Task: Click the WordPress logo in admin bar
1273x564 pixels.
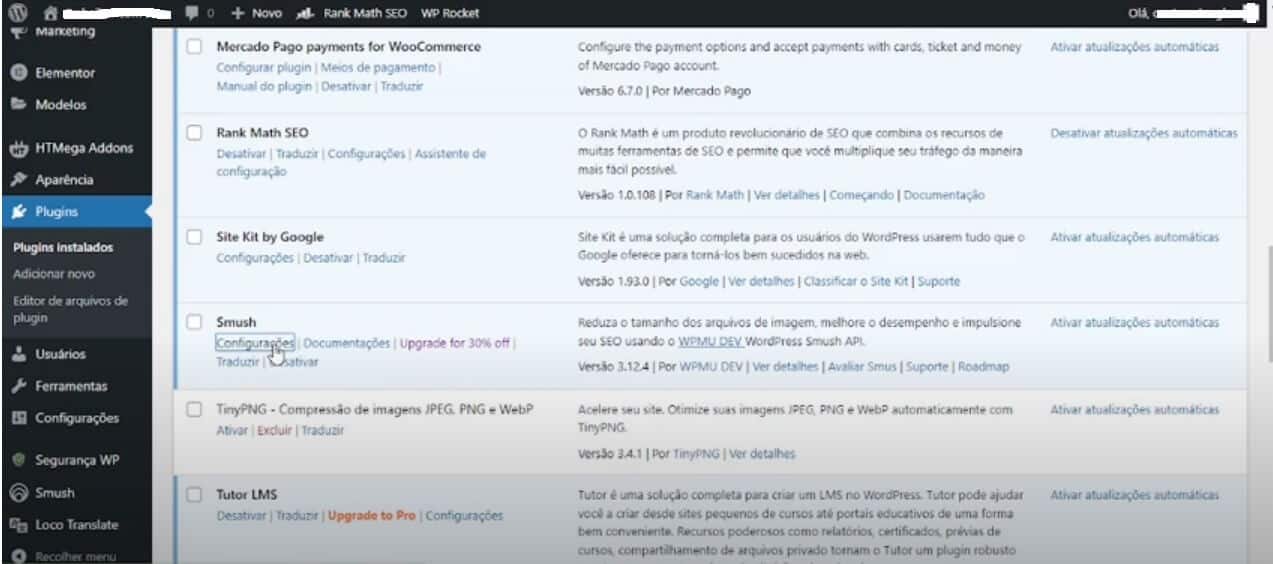Action: (17, 13)
